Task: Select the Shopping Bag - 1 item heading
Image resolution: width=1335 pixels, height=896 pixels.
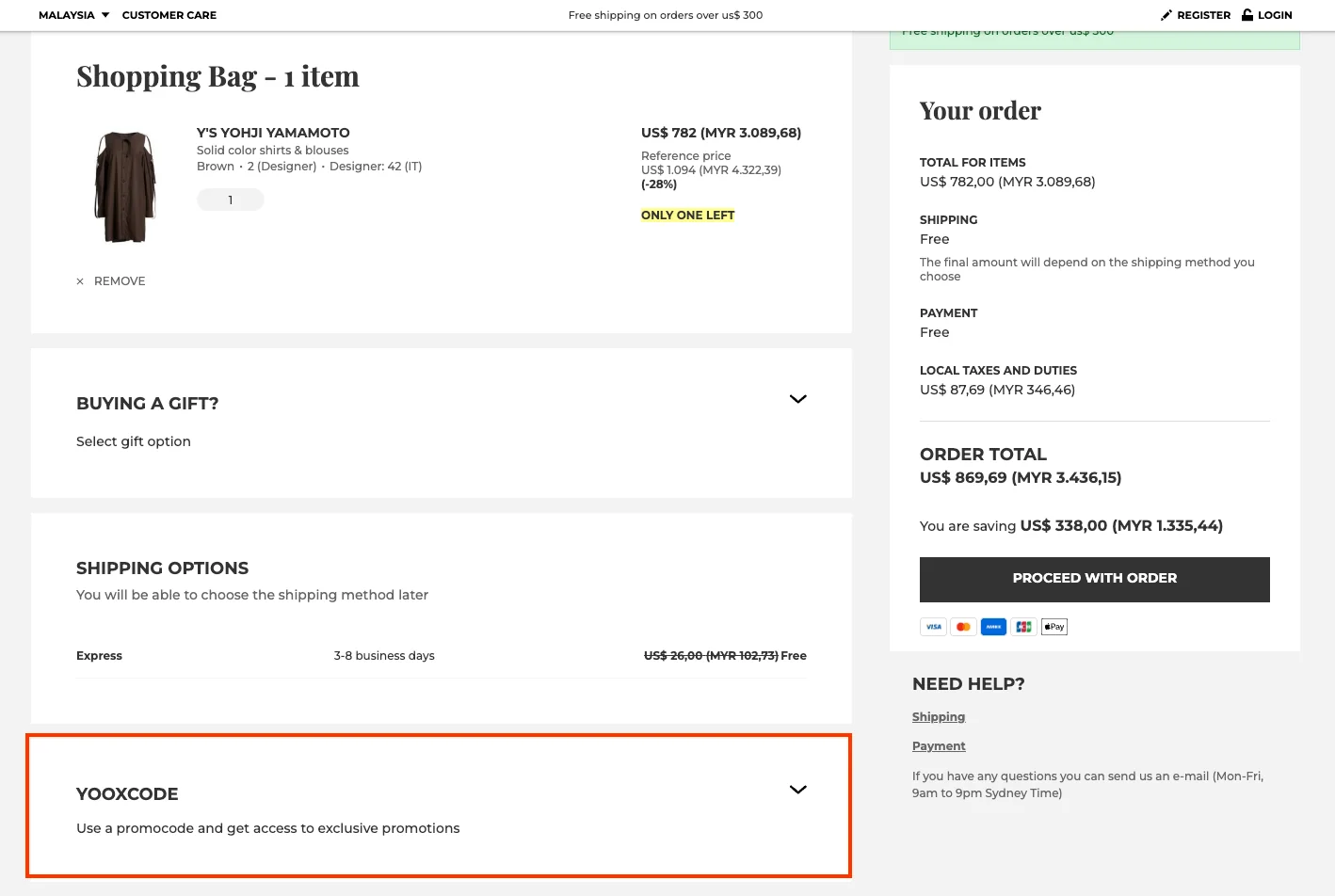Action: tap(217, 76)
